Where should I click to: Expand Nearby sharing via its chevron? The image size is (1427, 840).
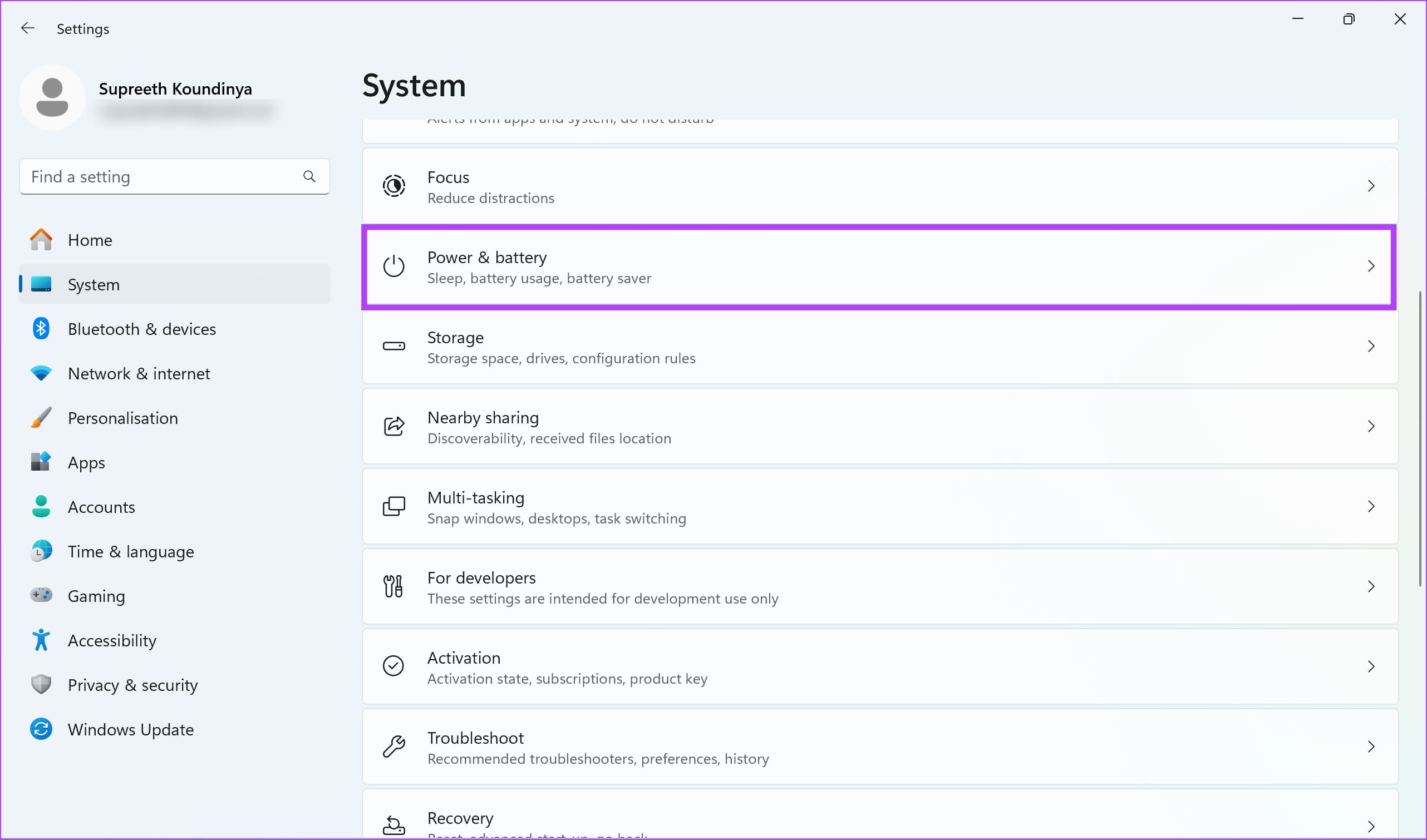click(1370, 427)
